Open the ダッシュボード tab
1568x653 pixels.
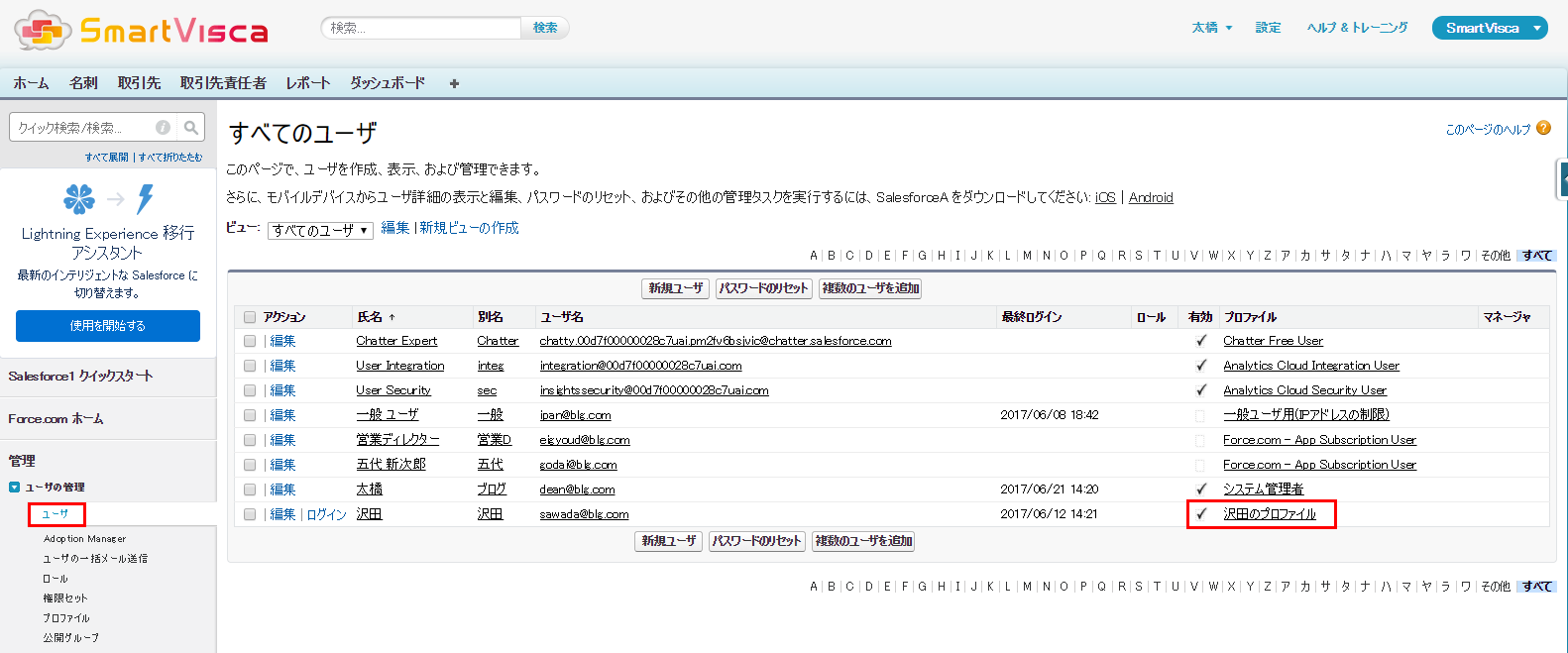point(388,83)
